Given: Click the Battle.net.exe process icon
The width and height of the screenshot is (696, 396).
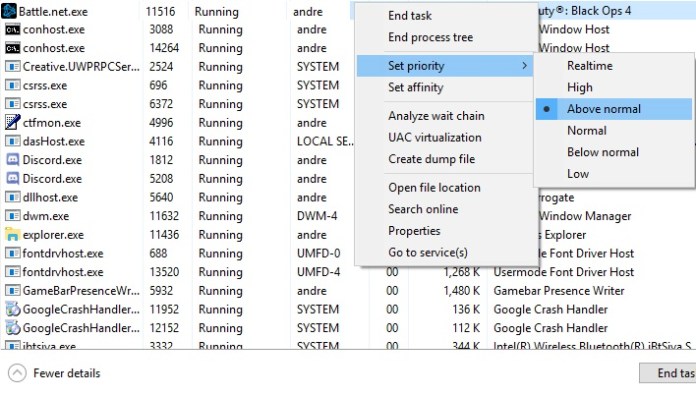Looking at the screenshot, I should tap(8, 11).
